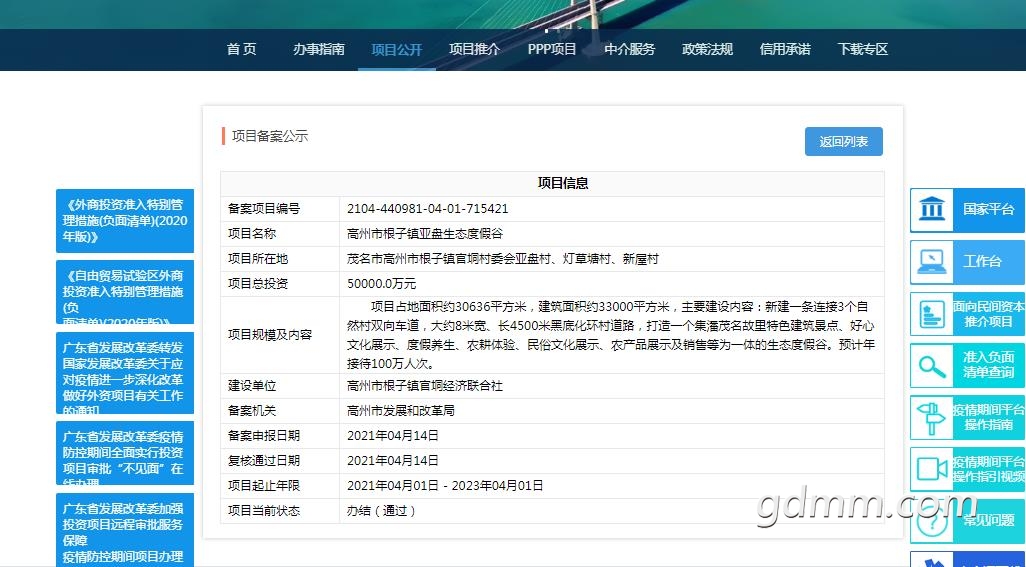This screenshot has height=567, width=1026.
Task: Click the 项目总投资 row label
Action: tap(258, 283)
